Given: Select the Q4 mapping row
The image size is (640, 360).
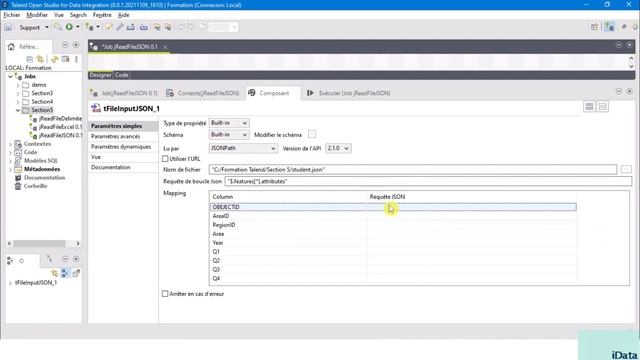Looking at the screenshot, I should pos(393,279).
